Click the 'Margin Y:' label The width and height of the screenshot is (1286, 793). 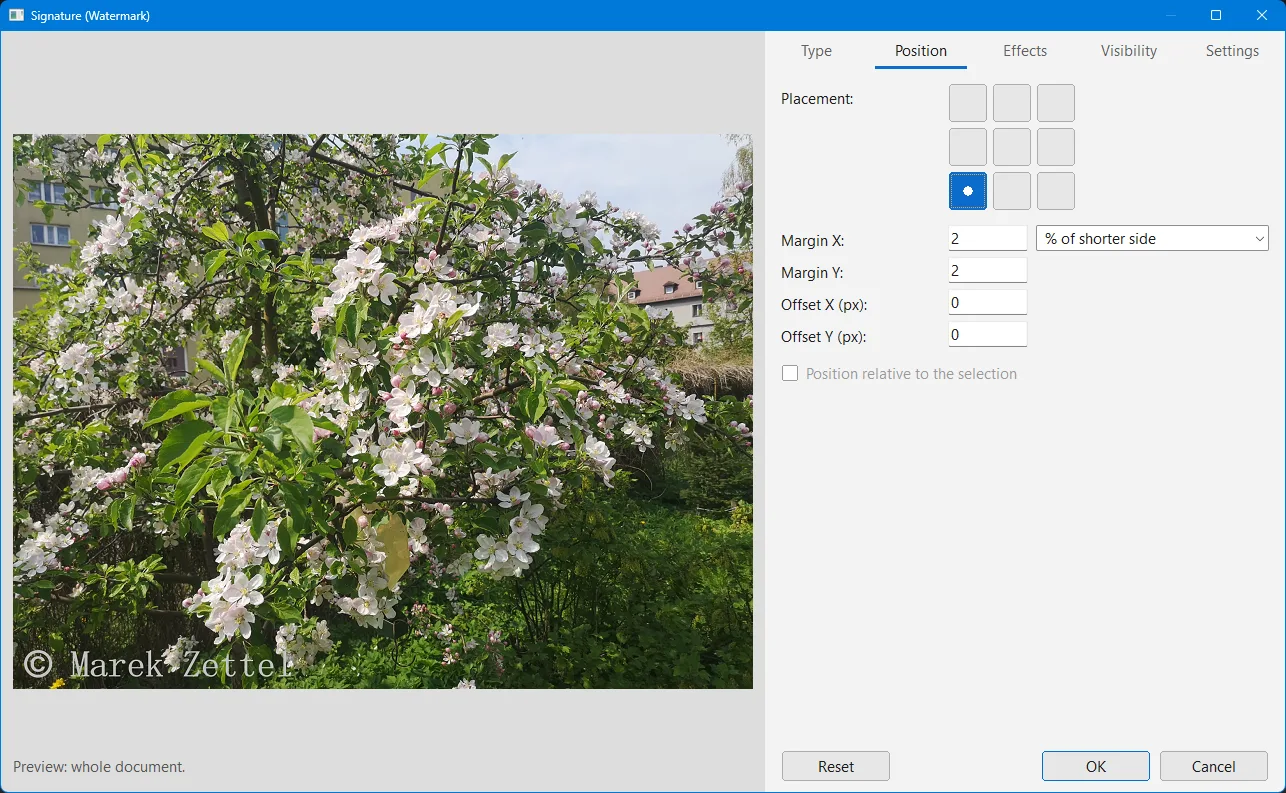coord(813,273)
